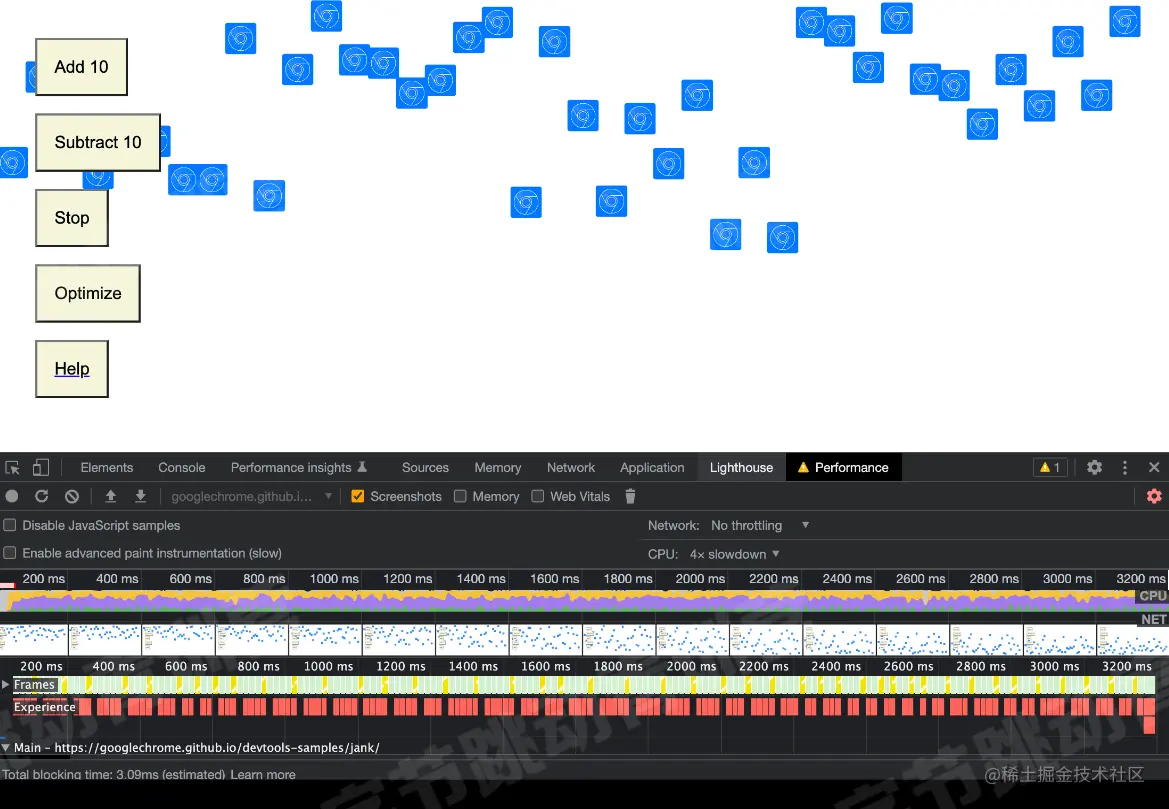Save the profile with the download arrow icon
1169x809 pixels.
(140, 497)
